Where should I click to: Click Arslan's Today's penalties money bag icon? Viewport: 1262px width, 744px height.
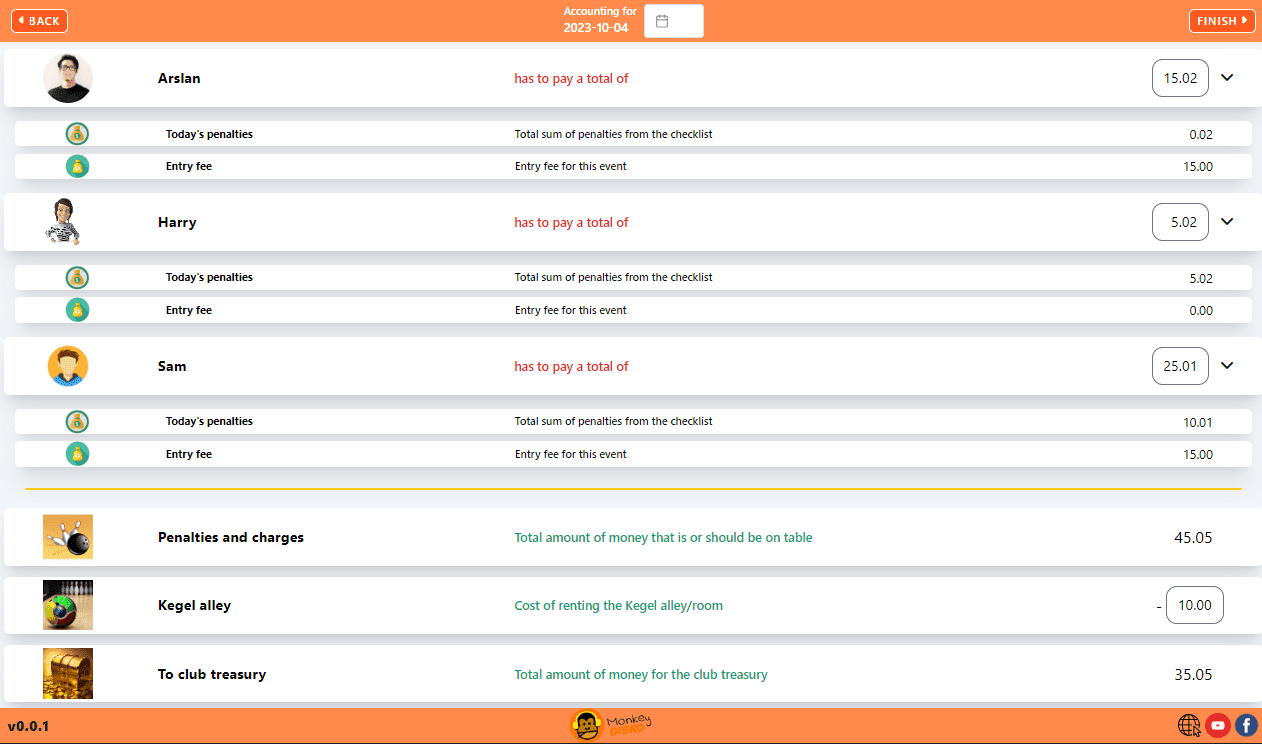[77, 134]
